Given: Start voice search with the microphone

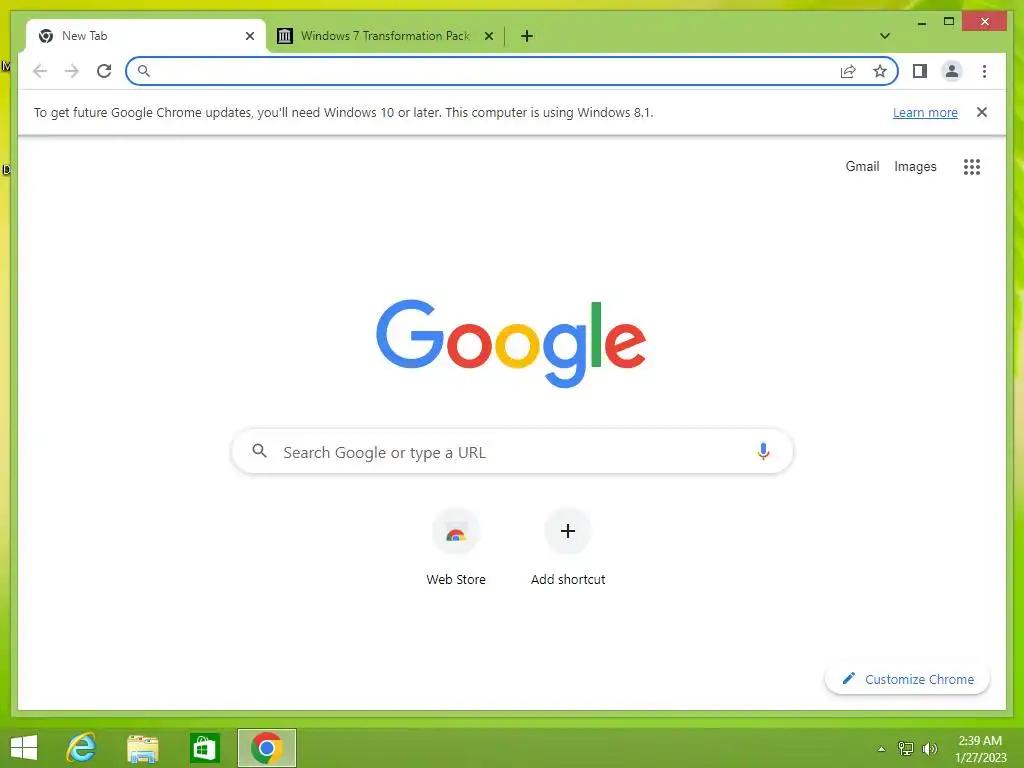Looking at the screenshot, I should tap(763, 451).
